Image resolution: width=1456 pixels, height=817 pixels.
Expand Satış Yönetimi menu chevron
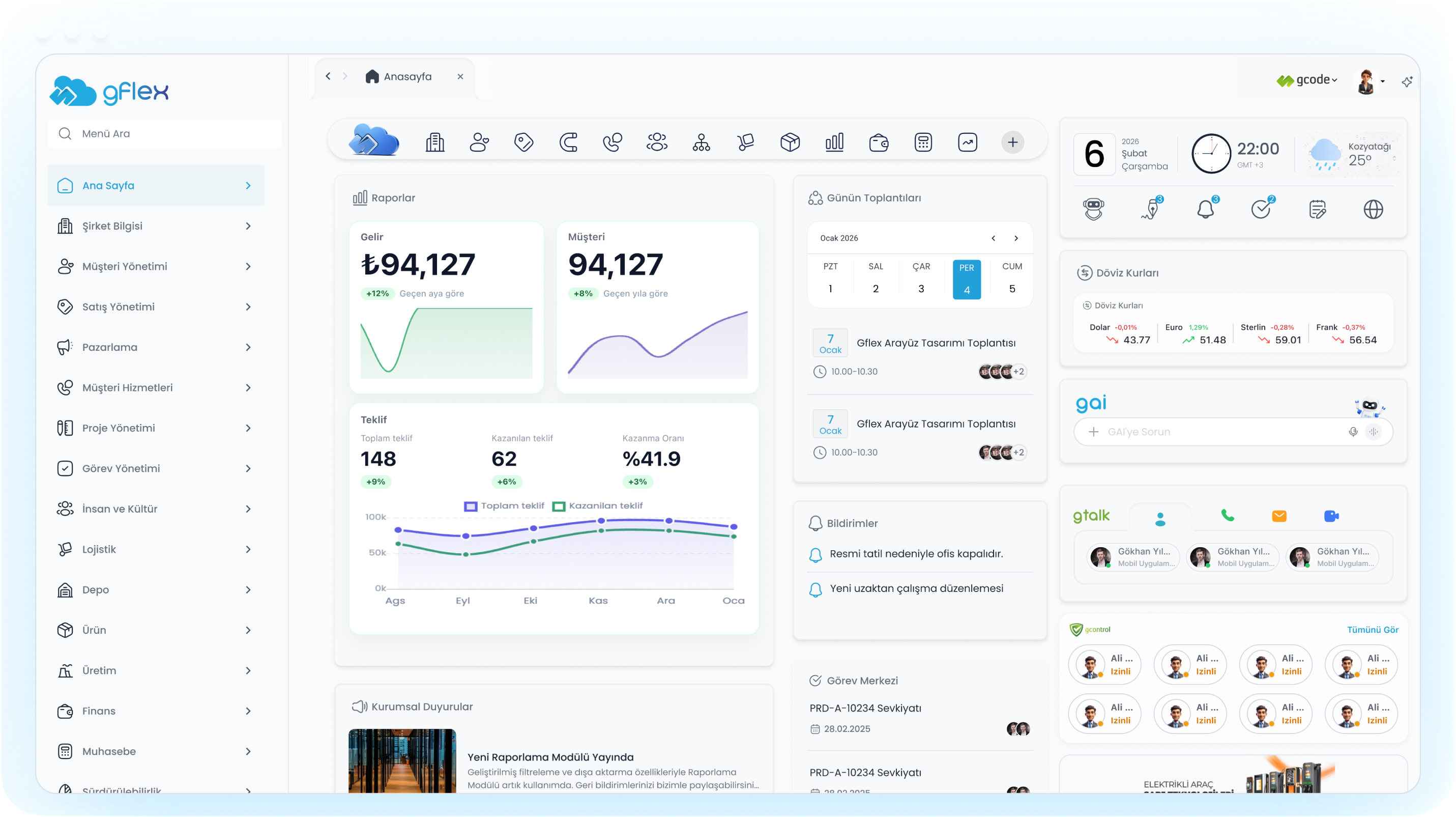[x=248, y=307]
